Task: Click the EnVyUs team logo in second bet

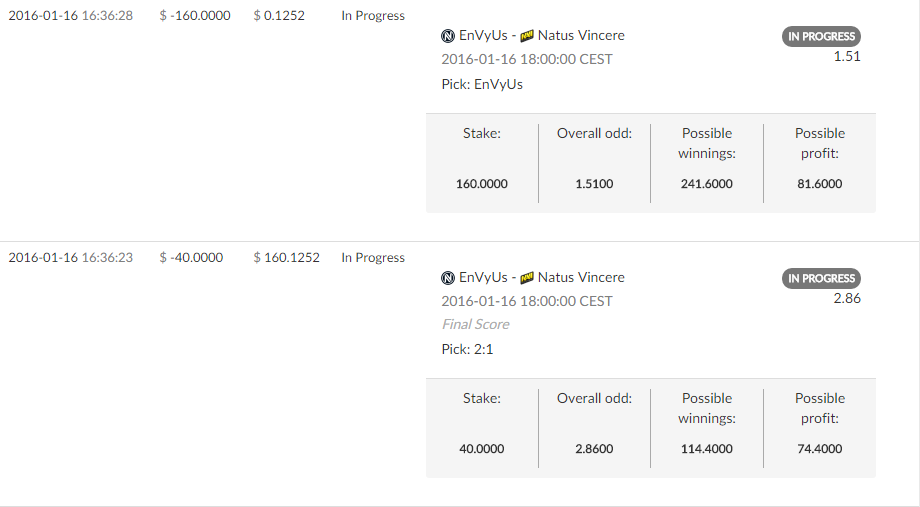Action: click(448, 278)
